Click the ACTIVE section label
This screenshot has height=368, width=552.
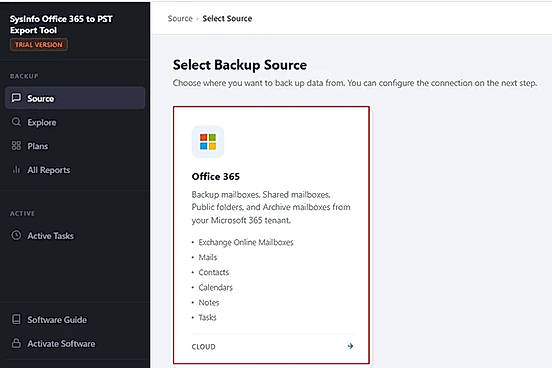(x=22, y=213)
